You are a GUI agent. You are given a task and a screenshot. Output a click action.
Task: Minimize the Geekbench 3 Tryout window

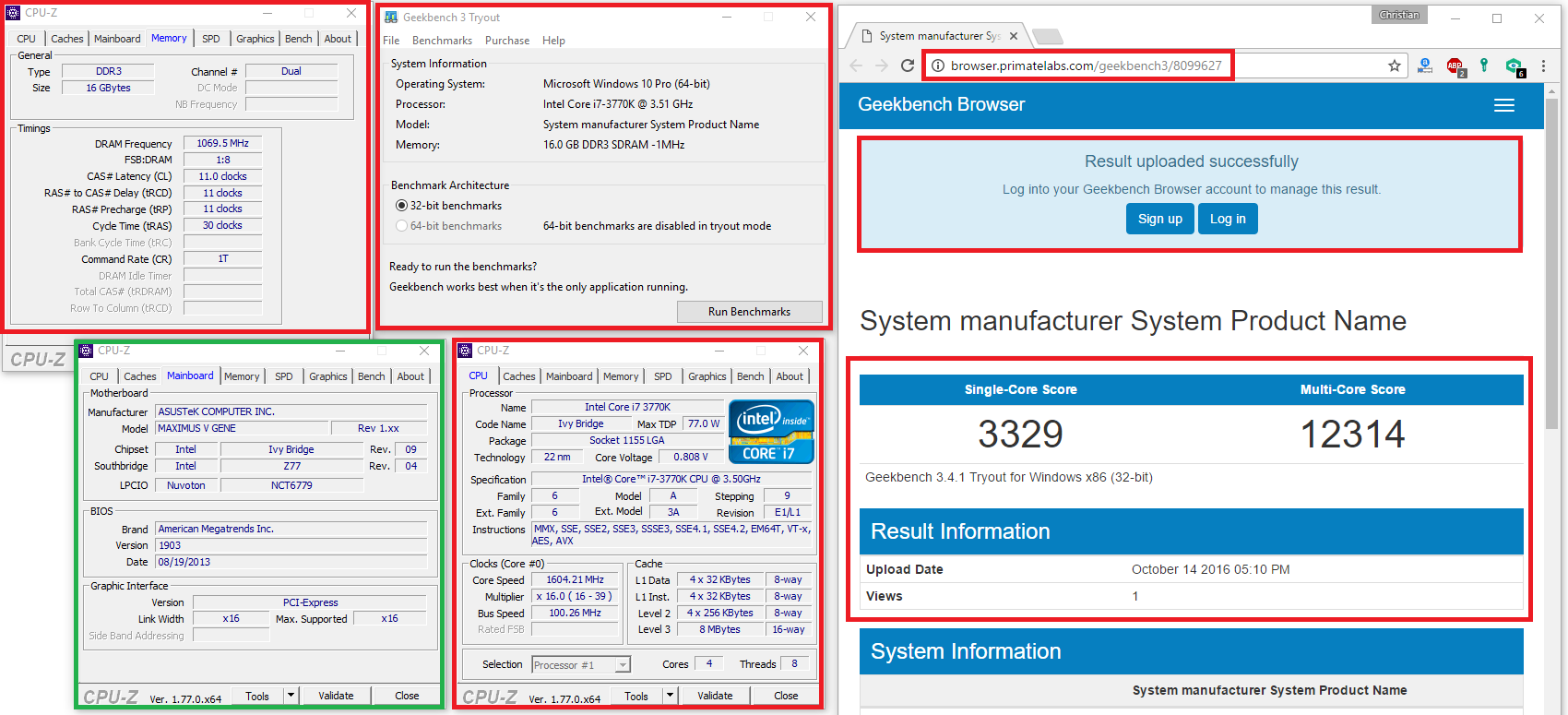(727, 17)
